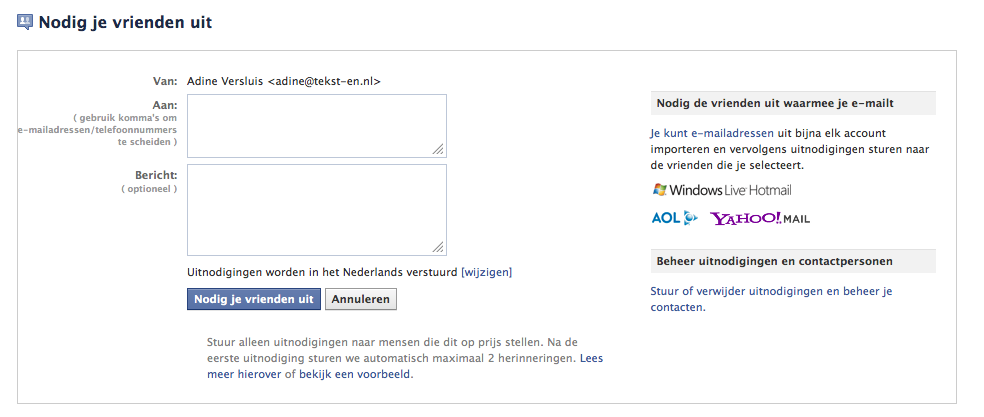Viewport: 984px width, 417px height.
Task: Click the Bericht: field label
Action: pos(157,175)
